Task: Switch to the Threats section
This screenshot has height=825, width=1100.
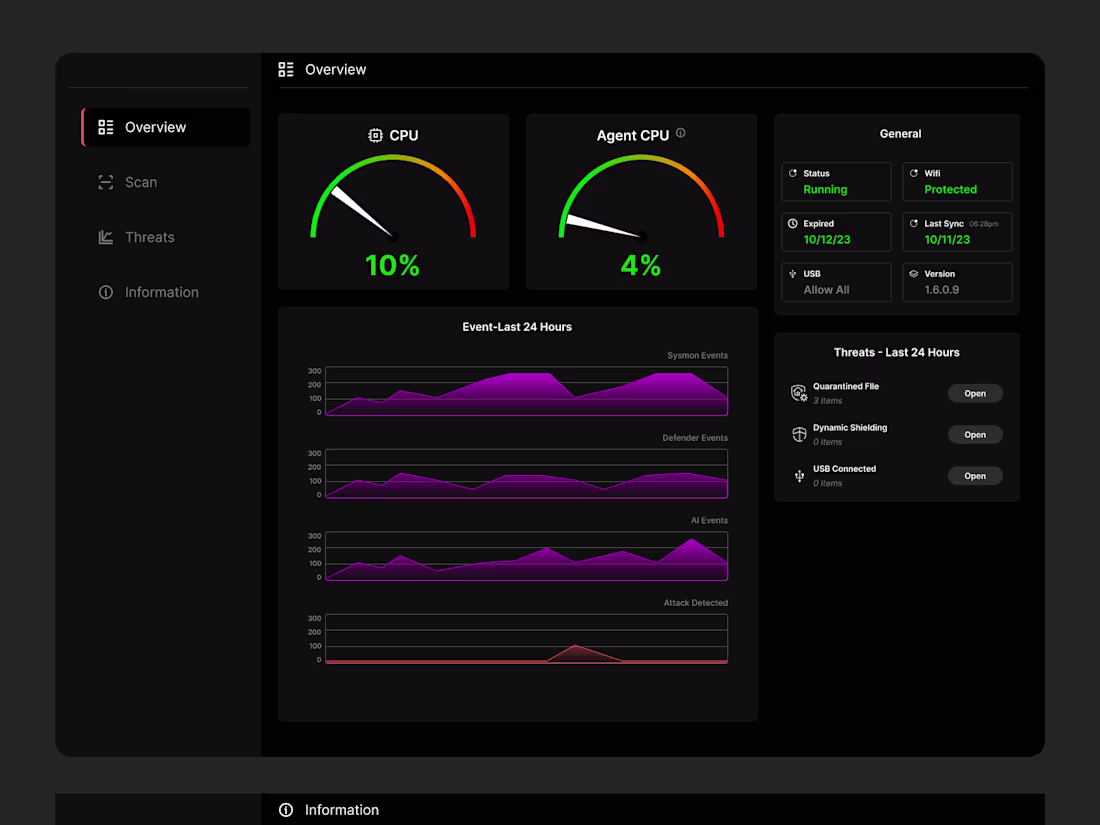Action: point(150,237)
